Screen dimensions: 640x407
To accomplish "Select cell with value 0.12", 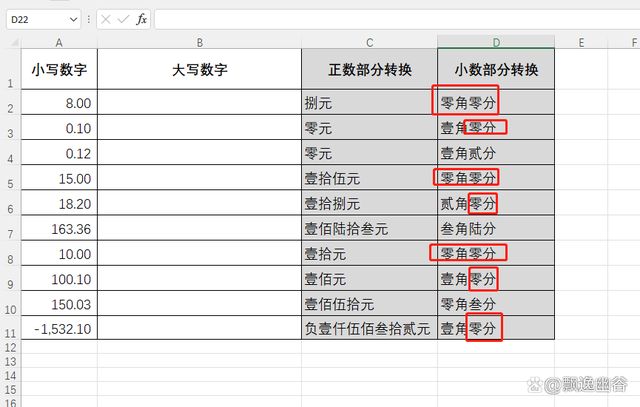I will coord(59,153).
